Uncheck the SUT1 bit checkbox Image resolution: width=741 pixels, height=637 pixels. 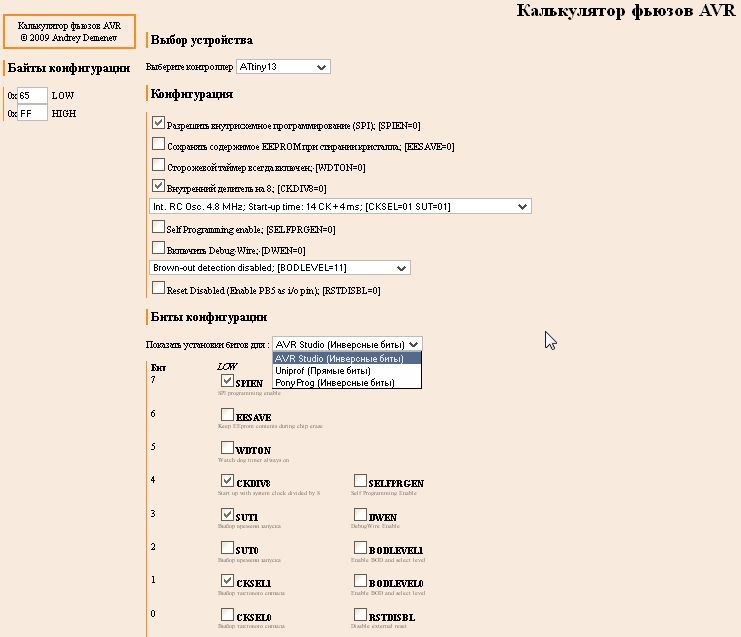pyautogui.click(x=227, y=514)
